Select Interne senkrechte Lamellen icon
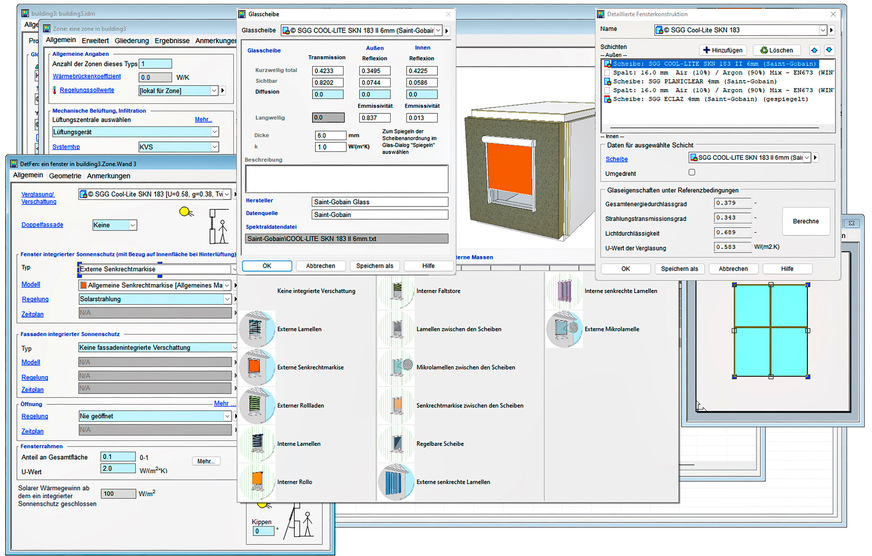 coord(564,291)
